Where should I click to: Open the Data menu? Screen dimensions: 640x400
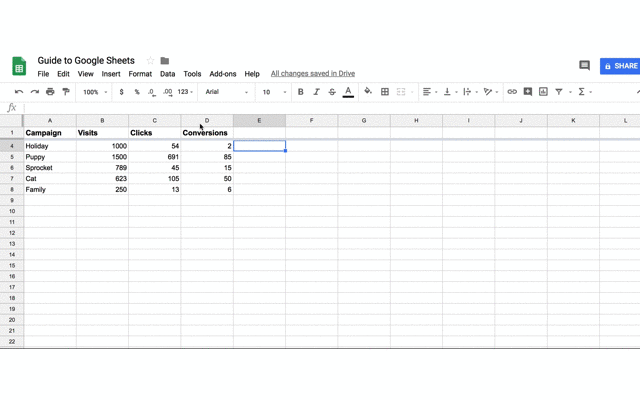[167, 74]
